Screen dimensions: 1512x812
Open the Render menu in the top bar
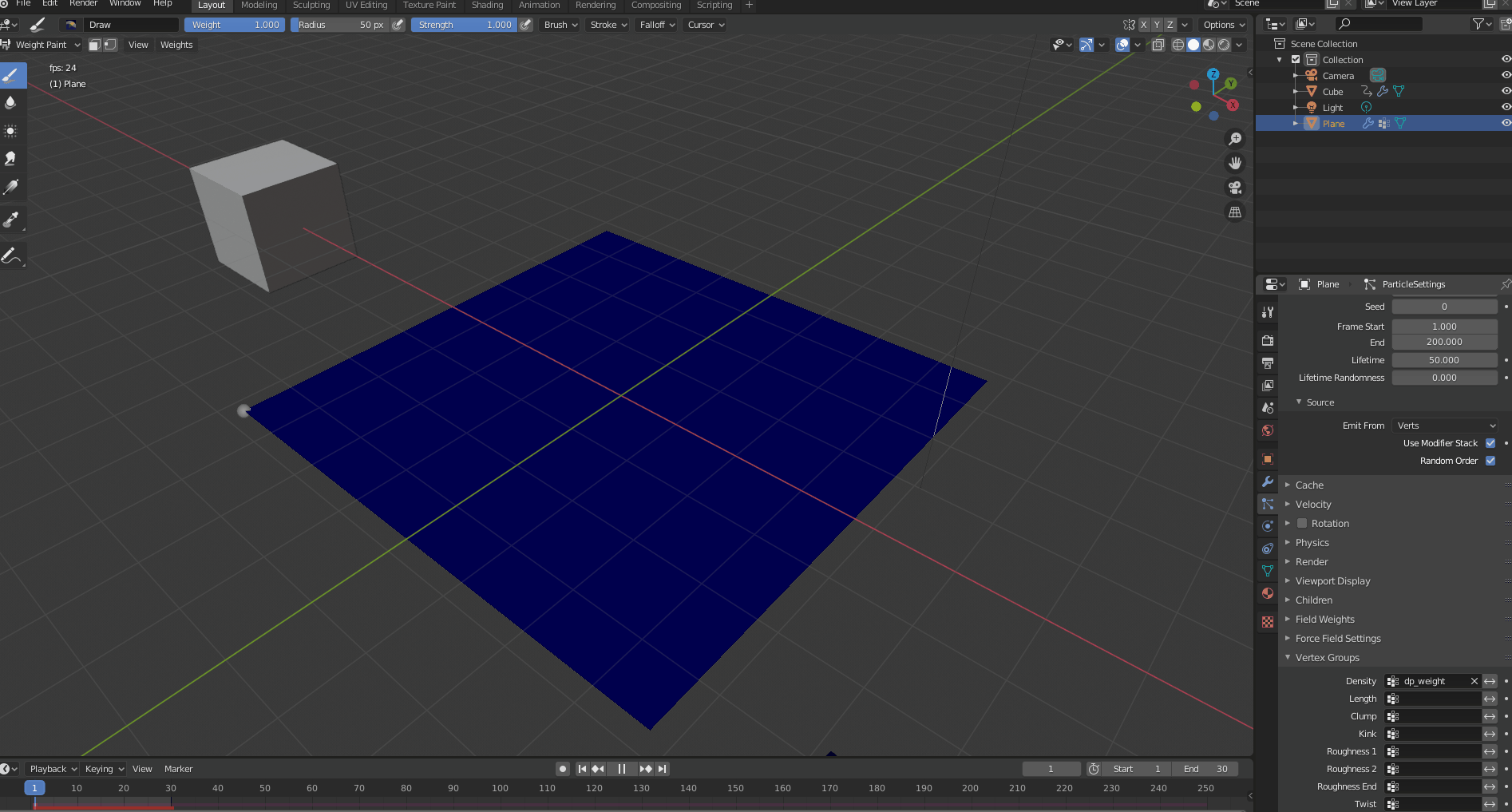83,3
